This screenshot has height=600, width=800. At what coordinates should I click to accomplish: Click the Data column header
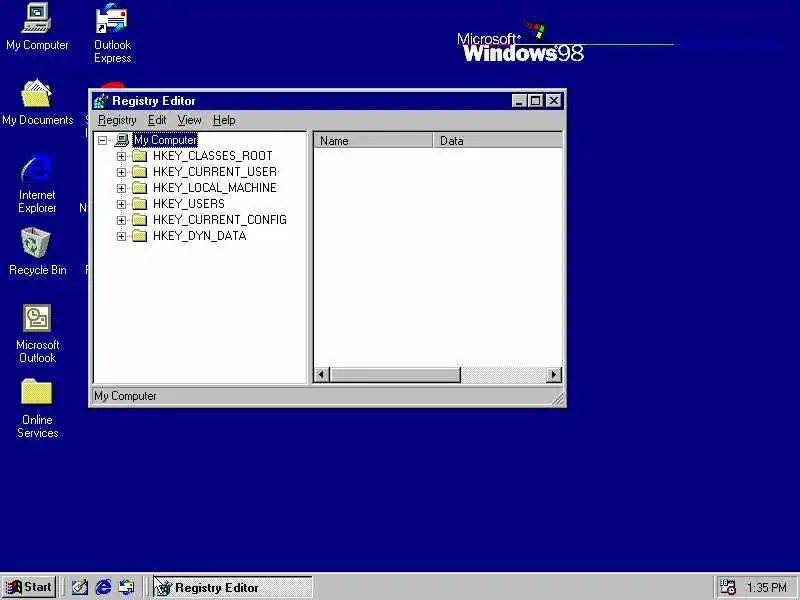click(x=497, y=141)
